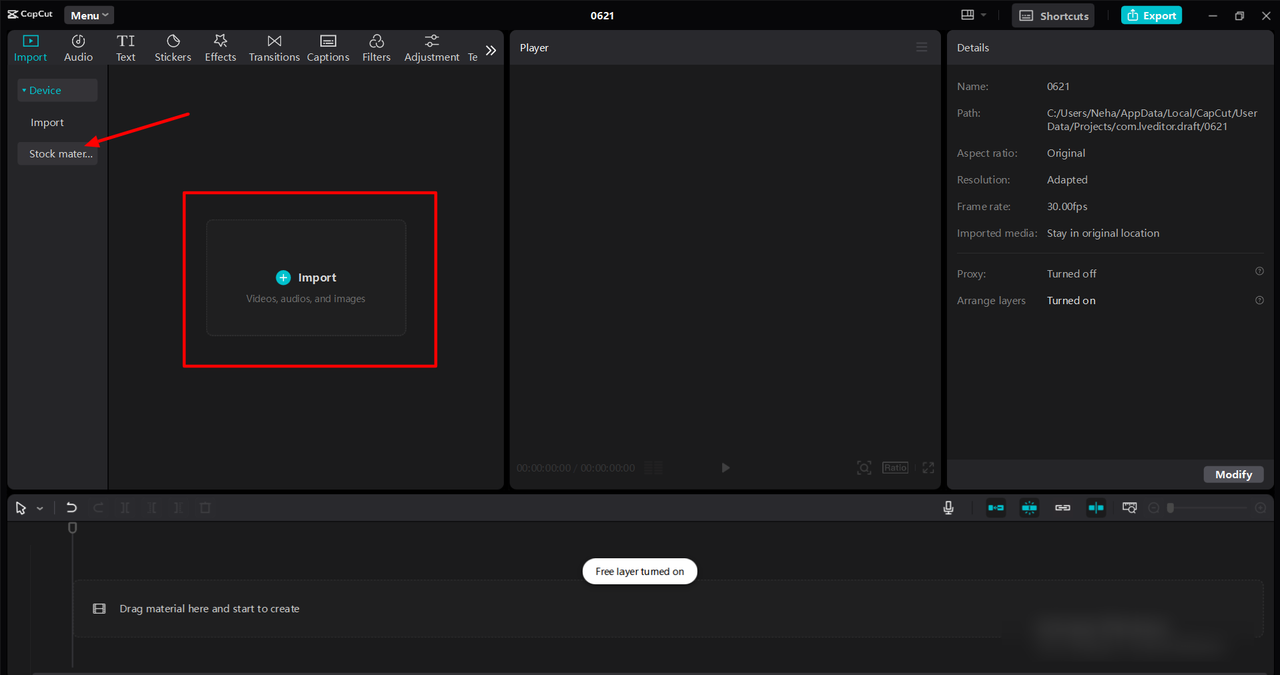Start voiceover recording with microphone

coord(948,508)
